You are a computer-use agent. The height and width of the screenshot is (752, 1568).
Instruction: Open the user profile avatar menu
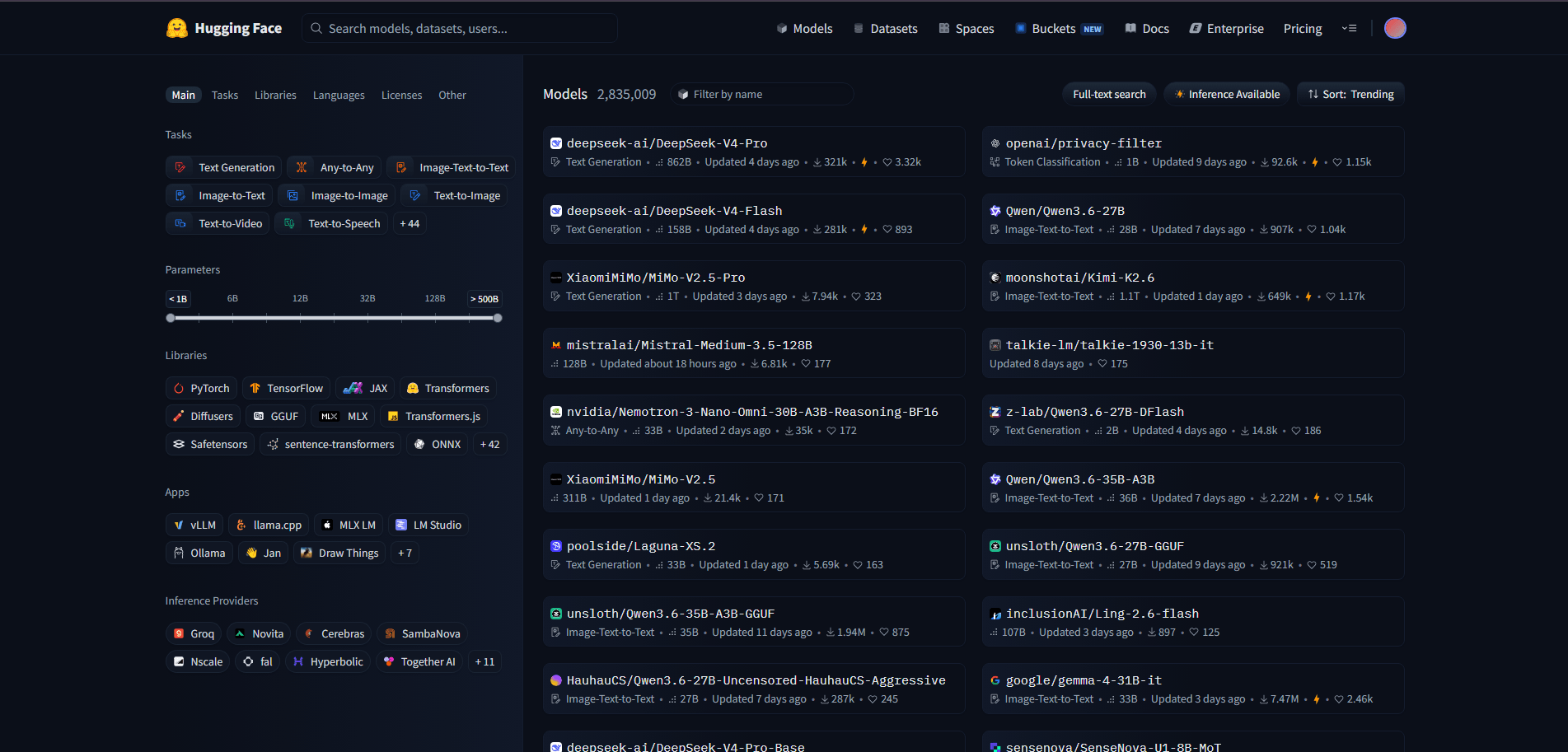[1395, 28]
